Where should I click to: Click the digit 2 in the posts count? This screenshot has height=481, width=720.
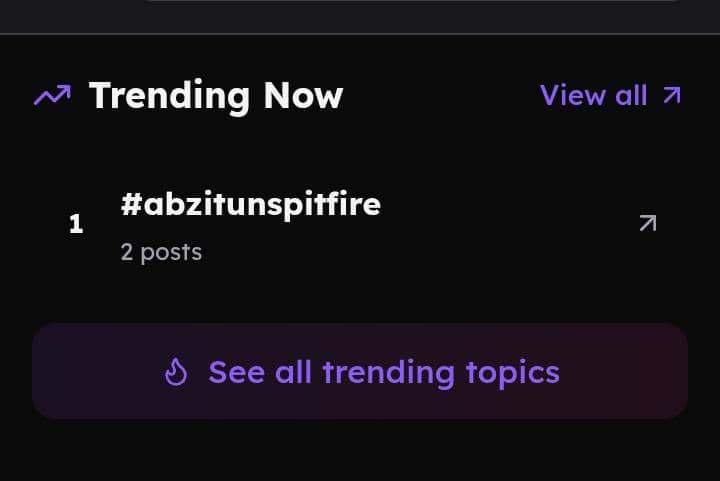click(x=127, y=252)
